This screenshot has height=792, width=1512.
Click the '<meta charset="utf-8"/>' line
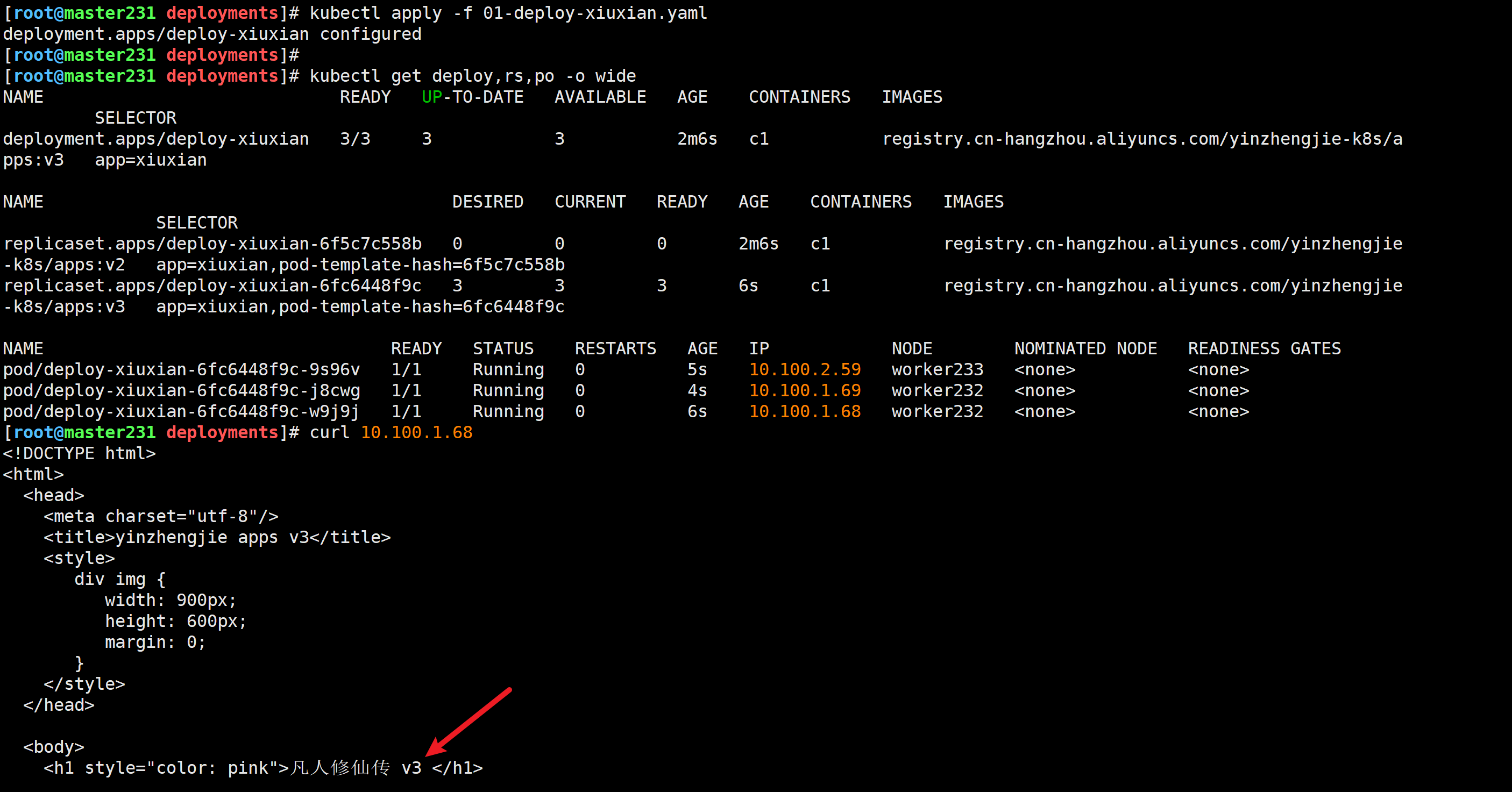[x=161, y=516]
